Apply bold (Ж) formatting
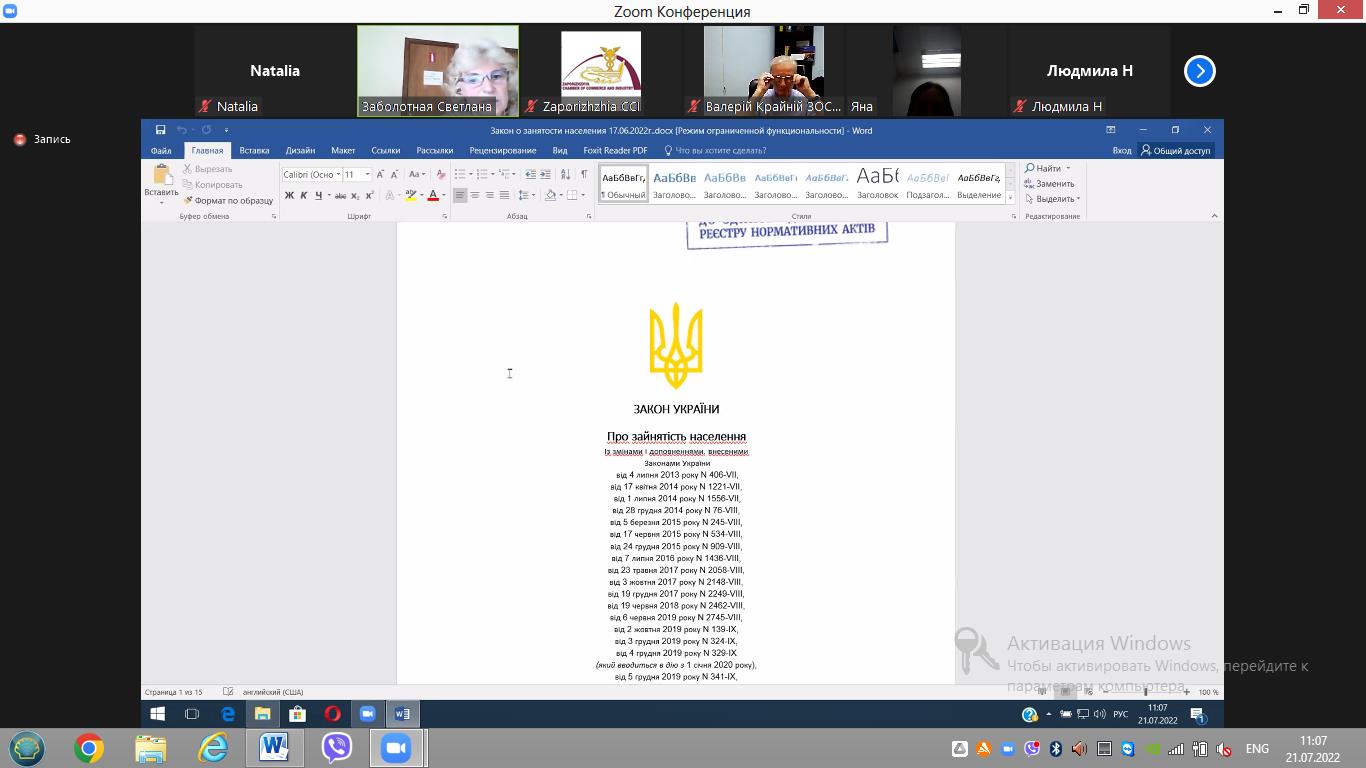Viewport: 1366px width, 768px height. click(x=289, y=195)
